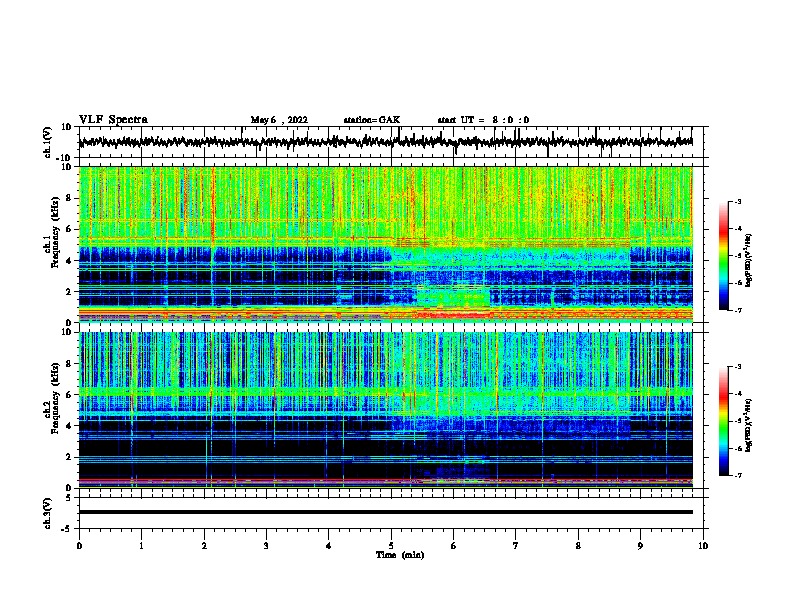Click the ch.1 spectrogram color scale bar
The width and height of the screenshot is (792, 612).
[x=723, y=256]
